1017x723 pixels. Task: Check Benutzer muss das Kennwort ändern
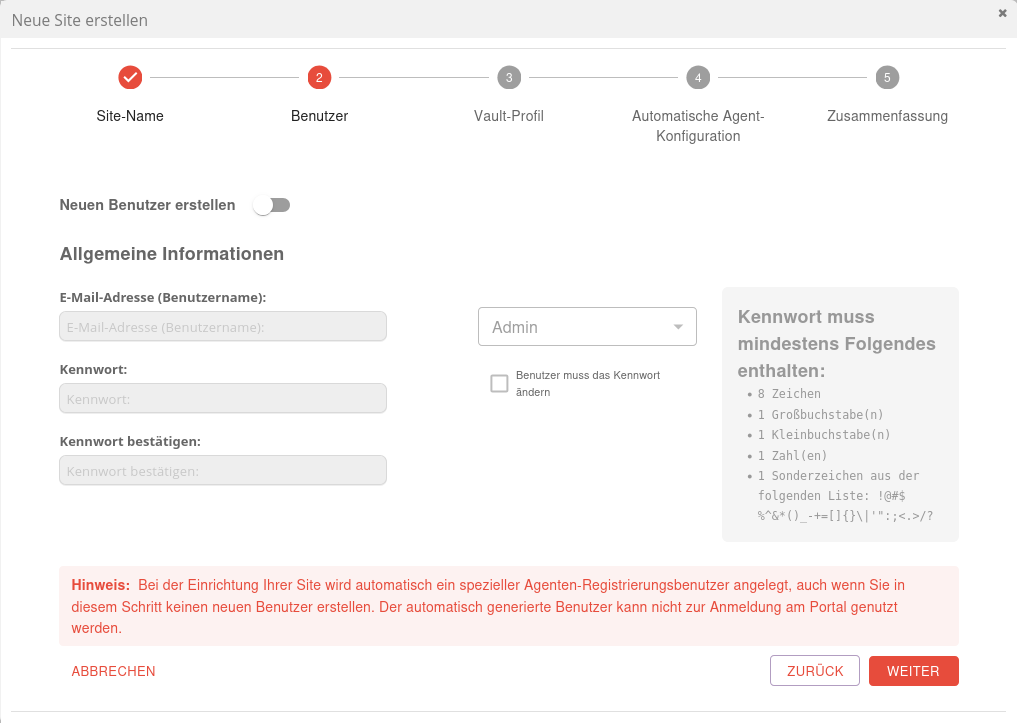pyautogui.click(x=499, y=384)
